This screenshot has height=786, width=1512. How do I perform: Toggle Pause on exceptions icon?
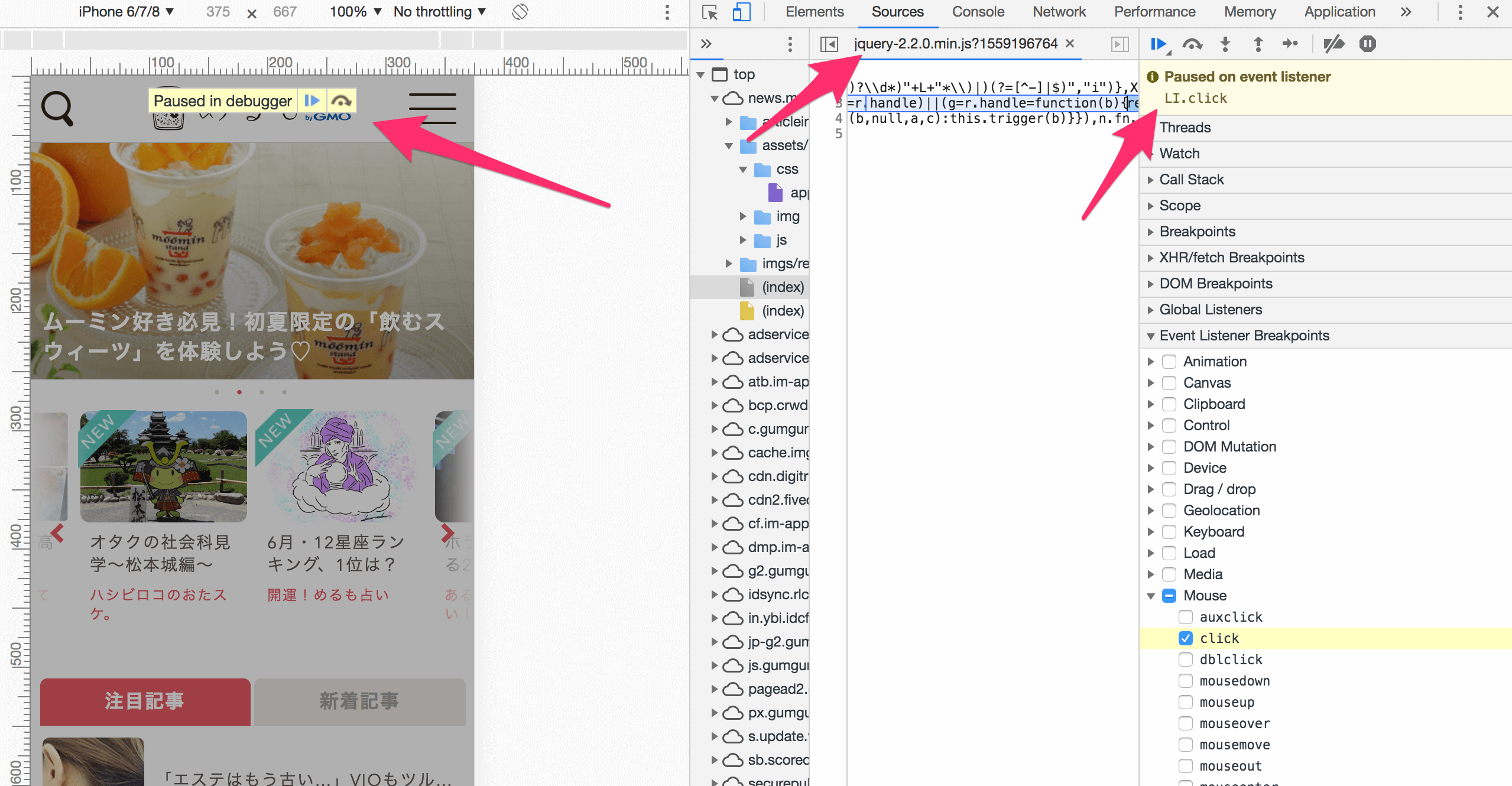point(1367,44)
